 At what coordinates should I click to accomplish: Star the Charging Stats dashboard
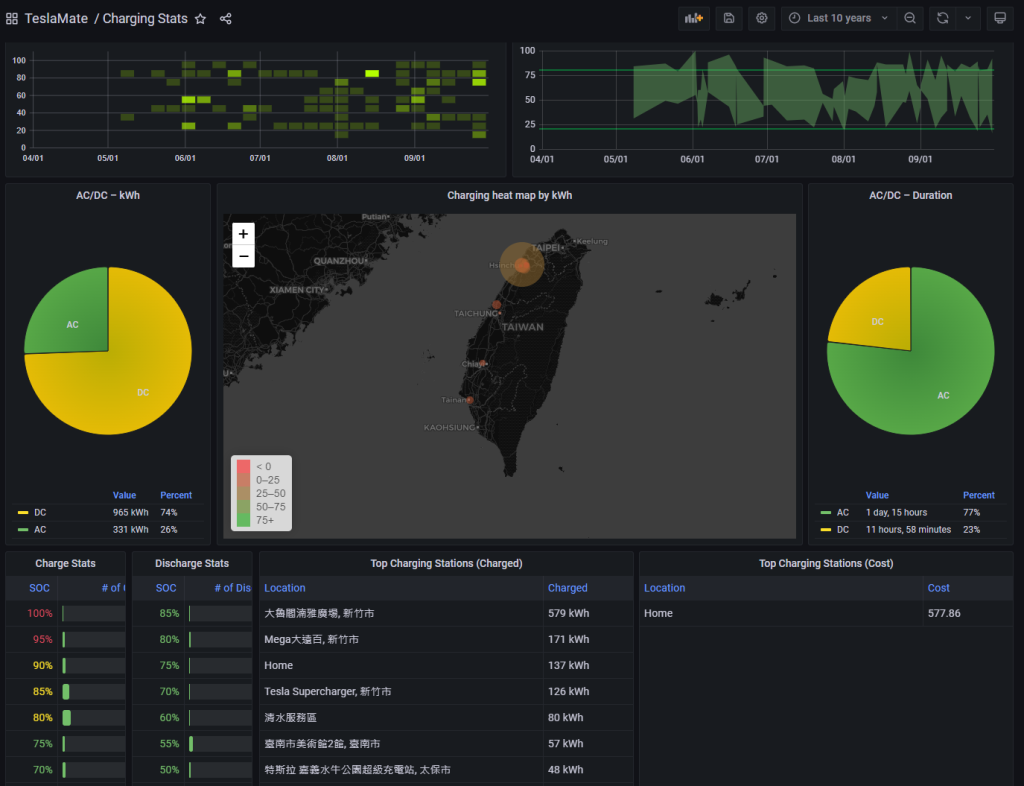200,19
